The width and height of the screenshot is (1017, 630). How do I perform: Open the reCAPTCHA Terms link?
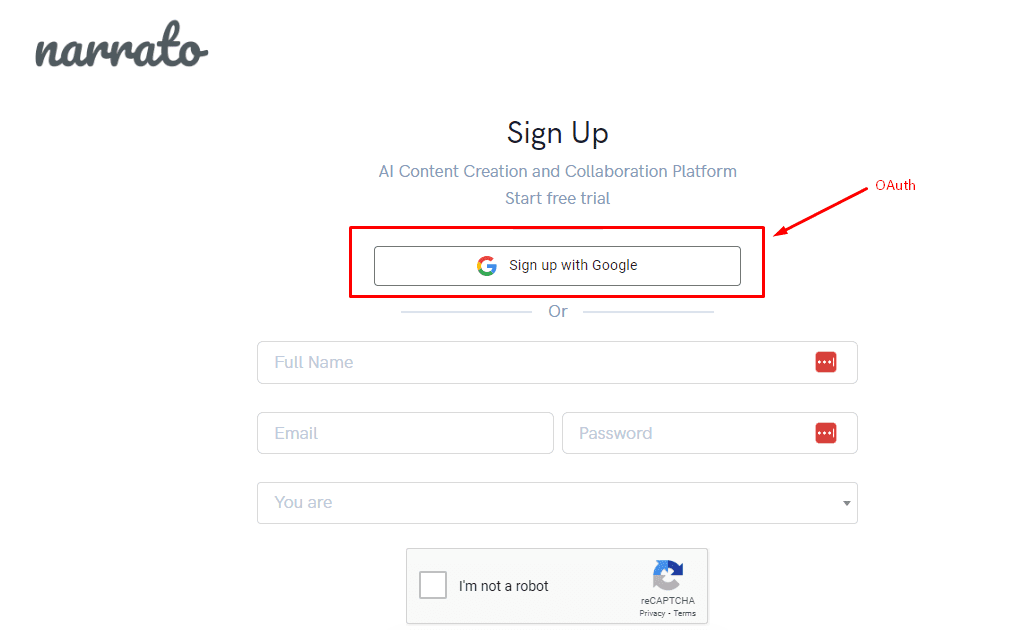[684, 613]
